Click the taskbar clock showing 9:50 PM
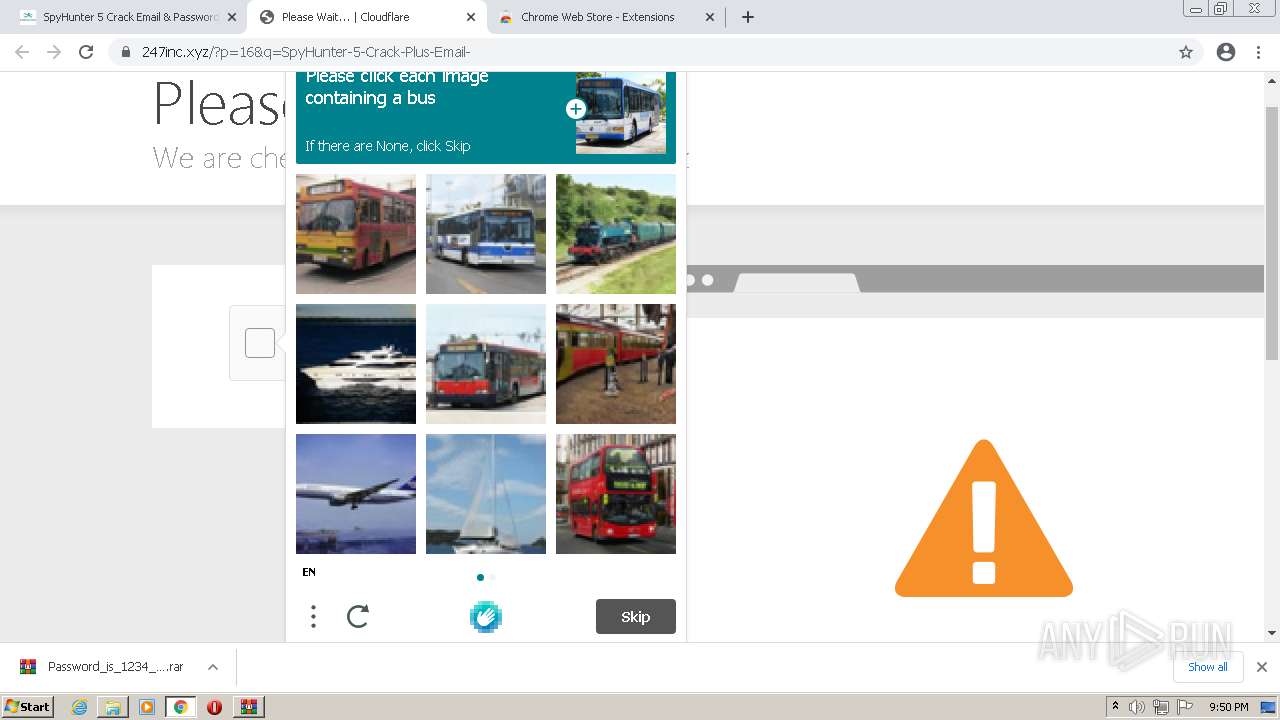This screenshot has height=720, width=1280. click(x=1228, y=707)
